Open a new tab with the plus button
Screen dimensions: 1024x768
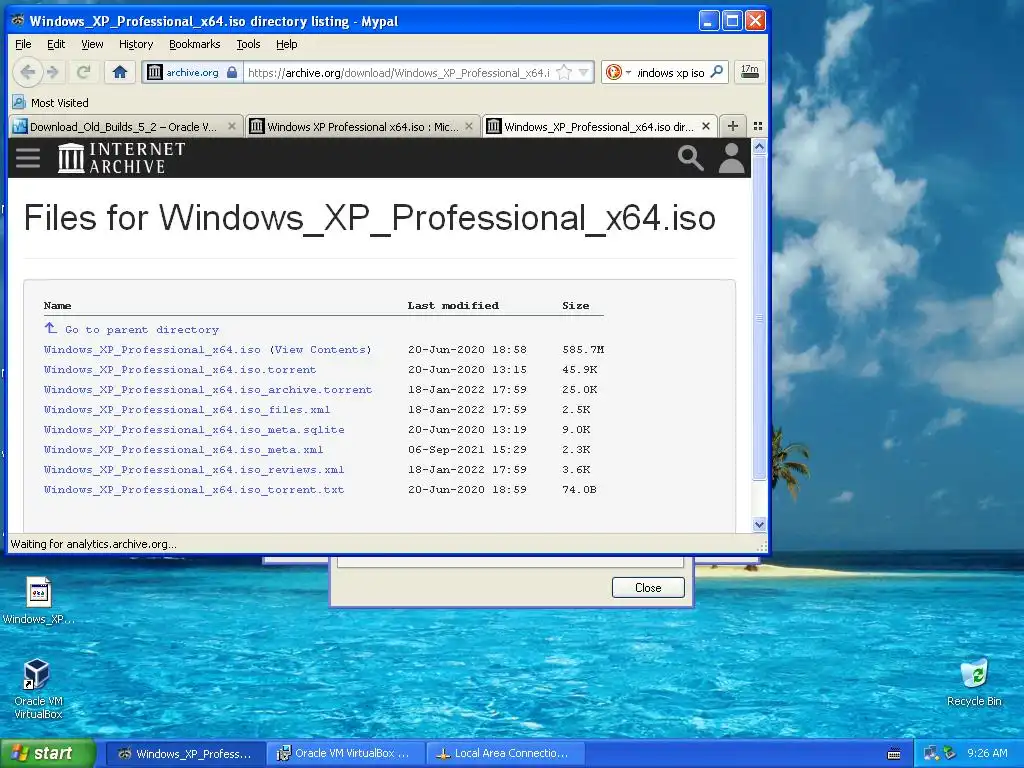point(733,126)
